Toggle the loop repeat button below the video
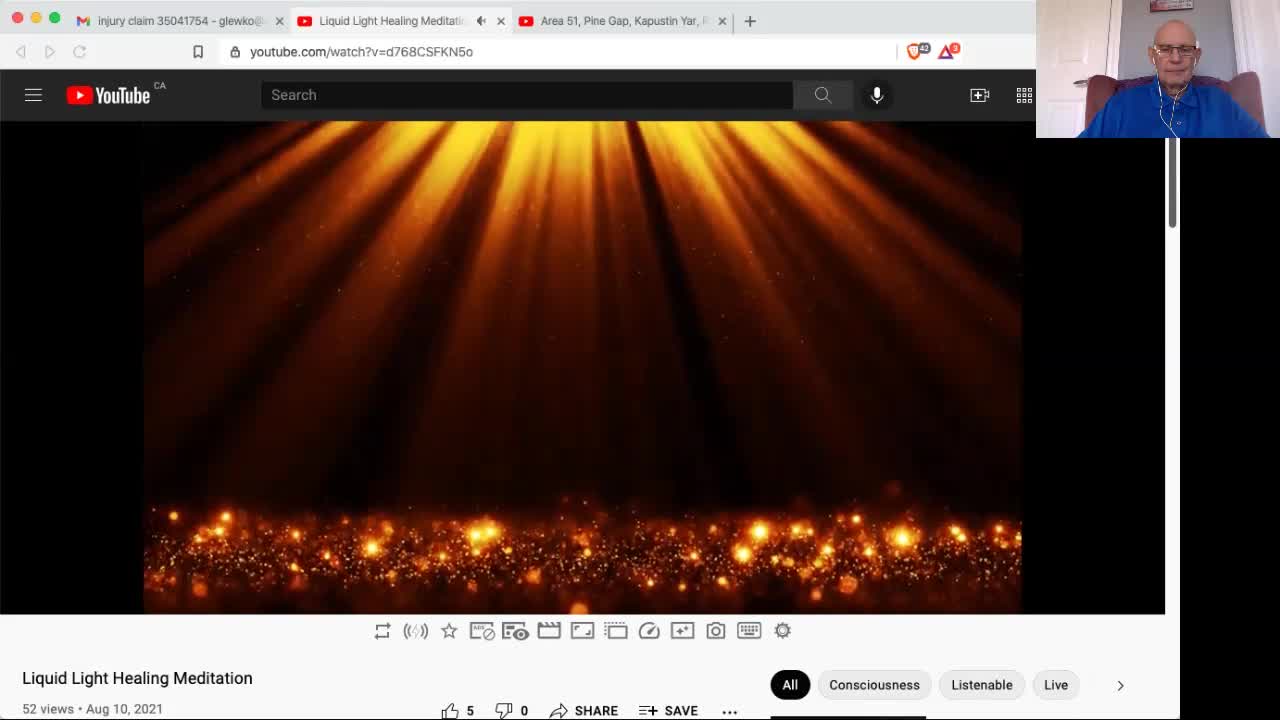The height and width of the screenshot is (720, 1280). (x=382, y=631)
